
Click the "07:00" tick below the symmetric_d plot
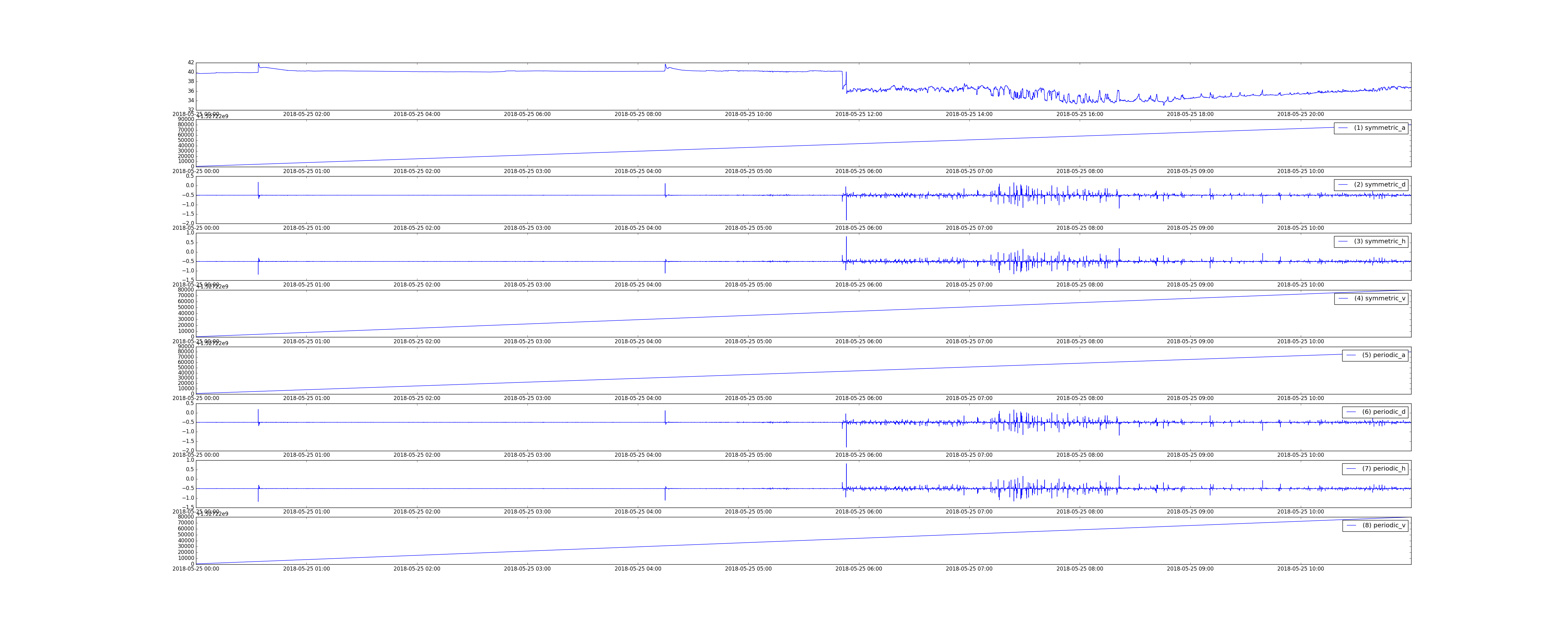969,228
